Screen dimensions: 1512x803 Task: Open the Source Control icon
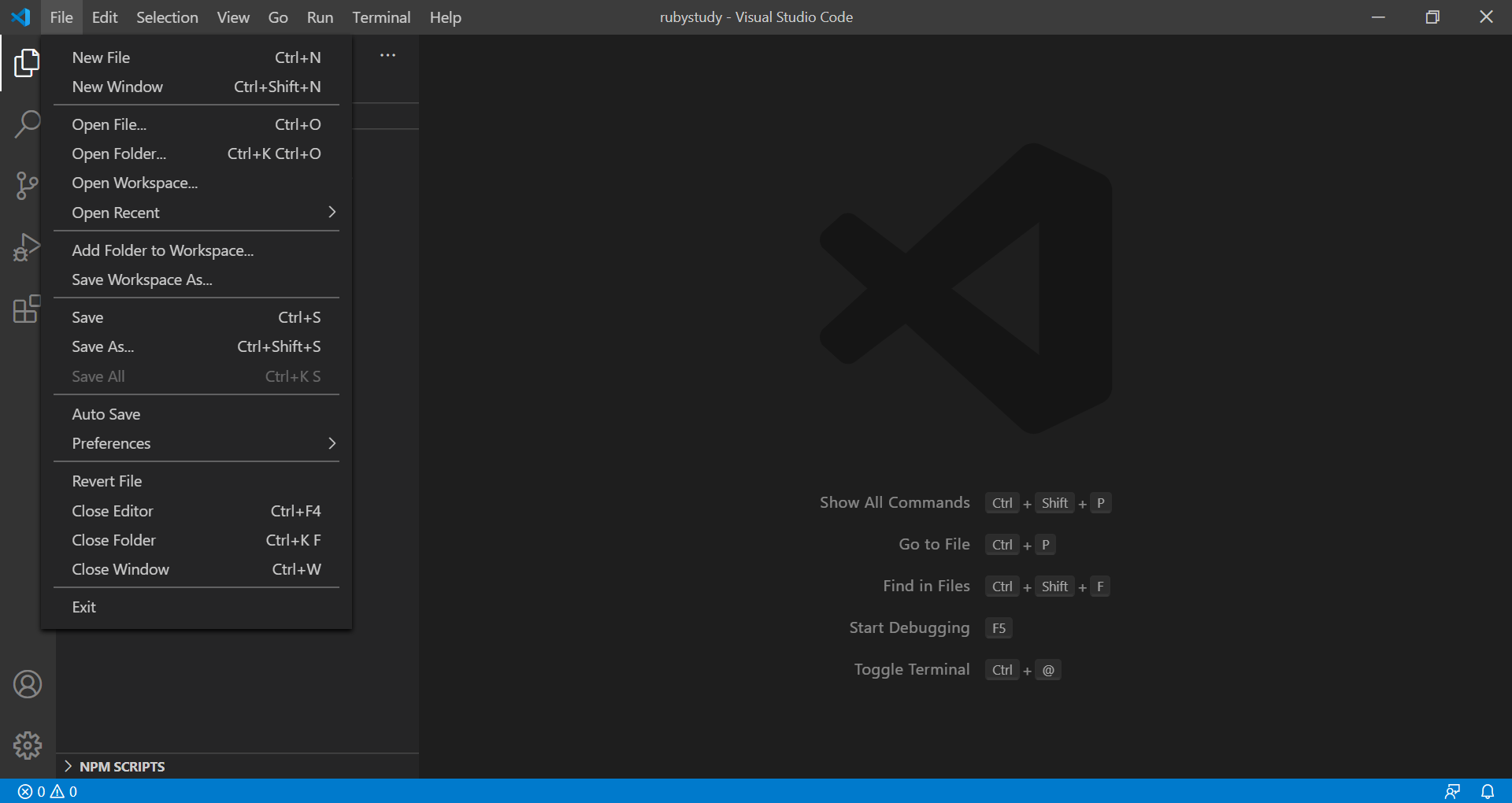click(27, 186)
